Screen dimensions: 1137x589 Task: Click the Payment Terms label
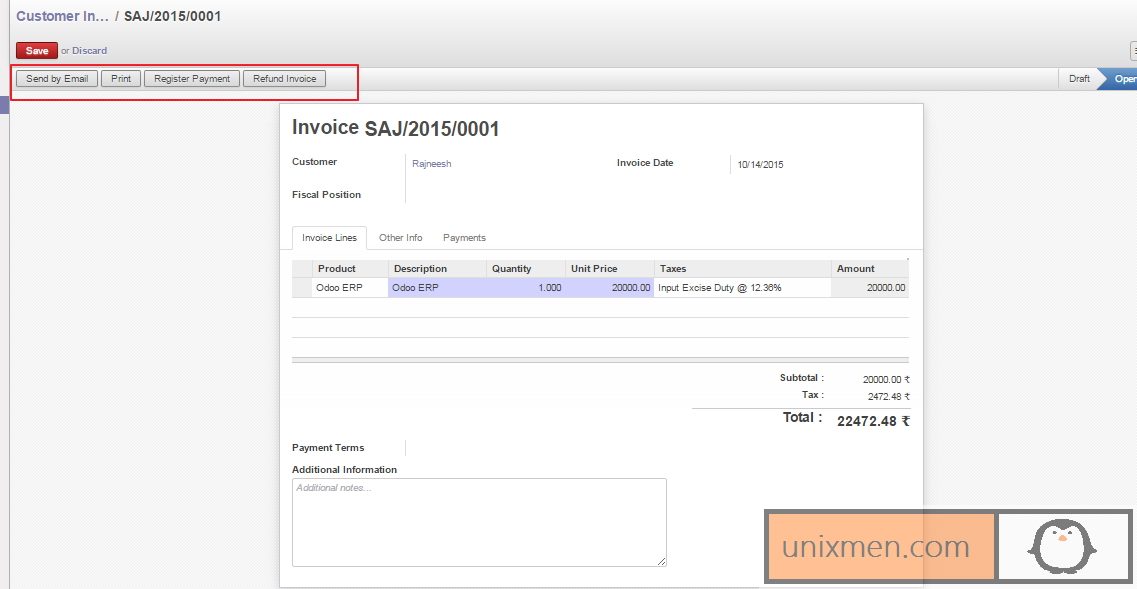click(328, 448)
